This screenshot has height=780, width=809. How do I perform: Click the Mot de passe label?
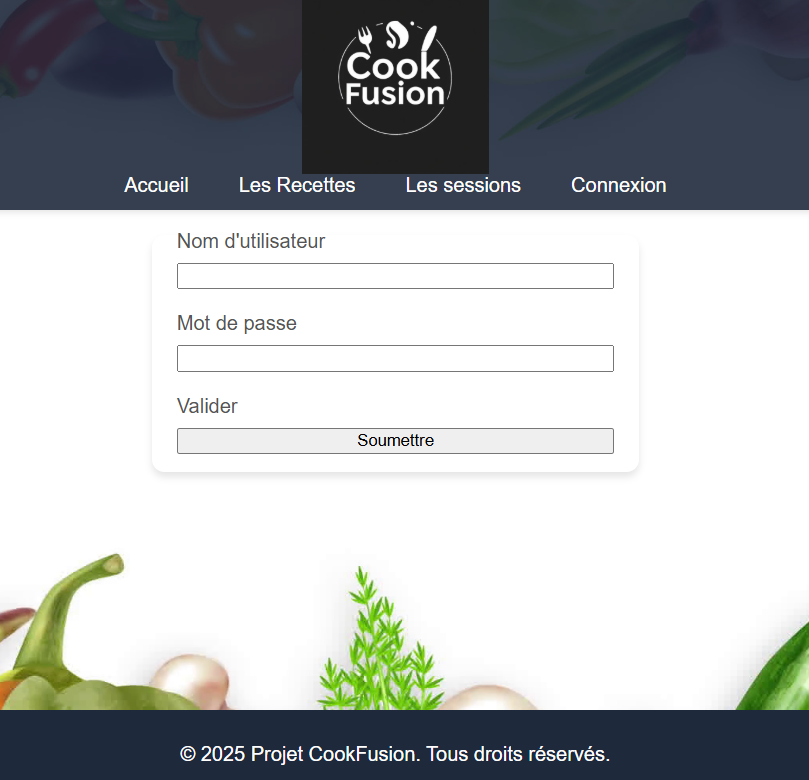237,323
